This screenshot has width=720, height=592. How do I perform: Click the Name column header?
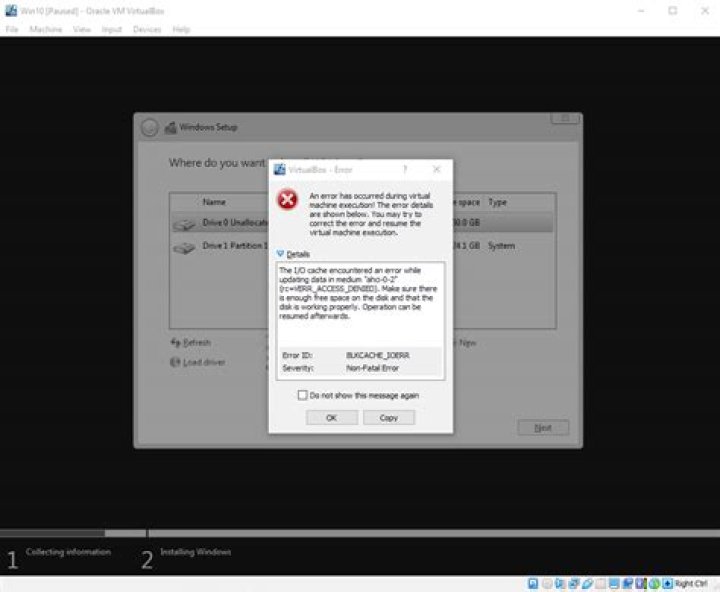coord(214,202)
